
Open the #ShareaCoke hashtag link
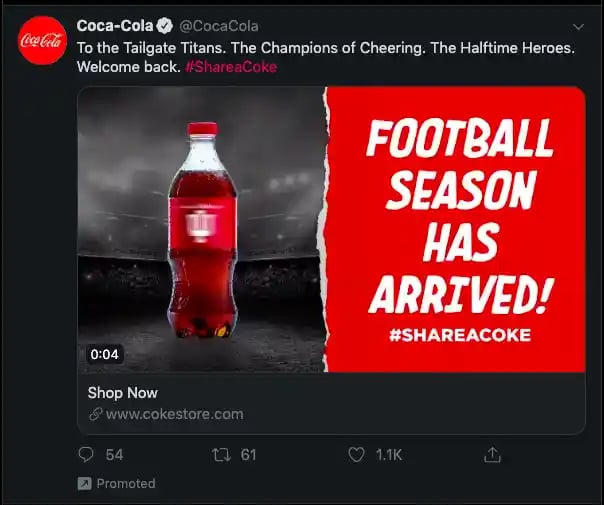pos(231,67)
